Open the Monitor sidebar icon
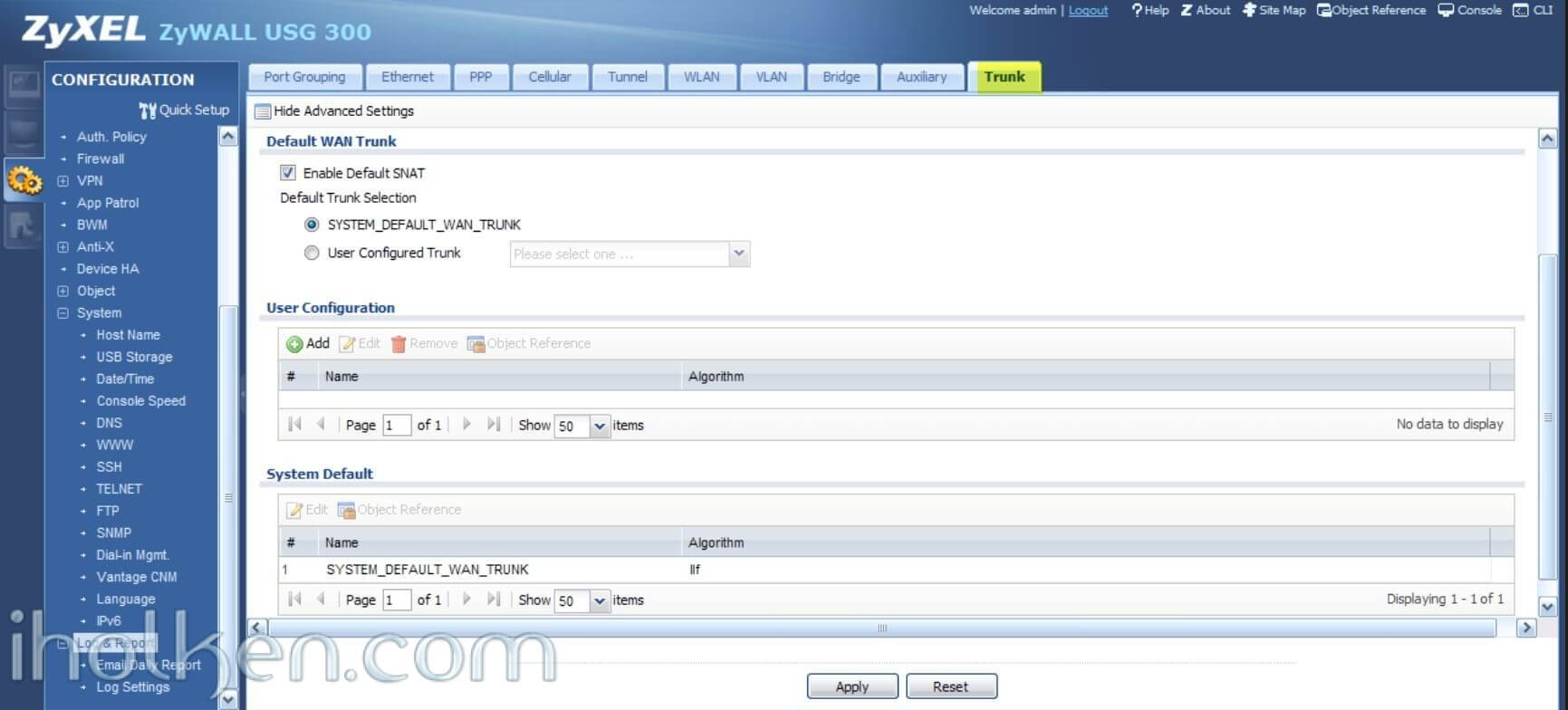This screenshot has height=710, width=1568. tap(23, 132)
